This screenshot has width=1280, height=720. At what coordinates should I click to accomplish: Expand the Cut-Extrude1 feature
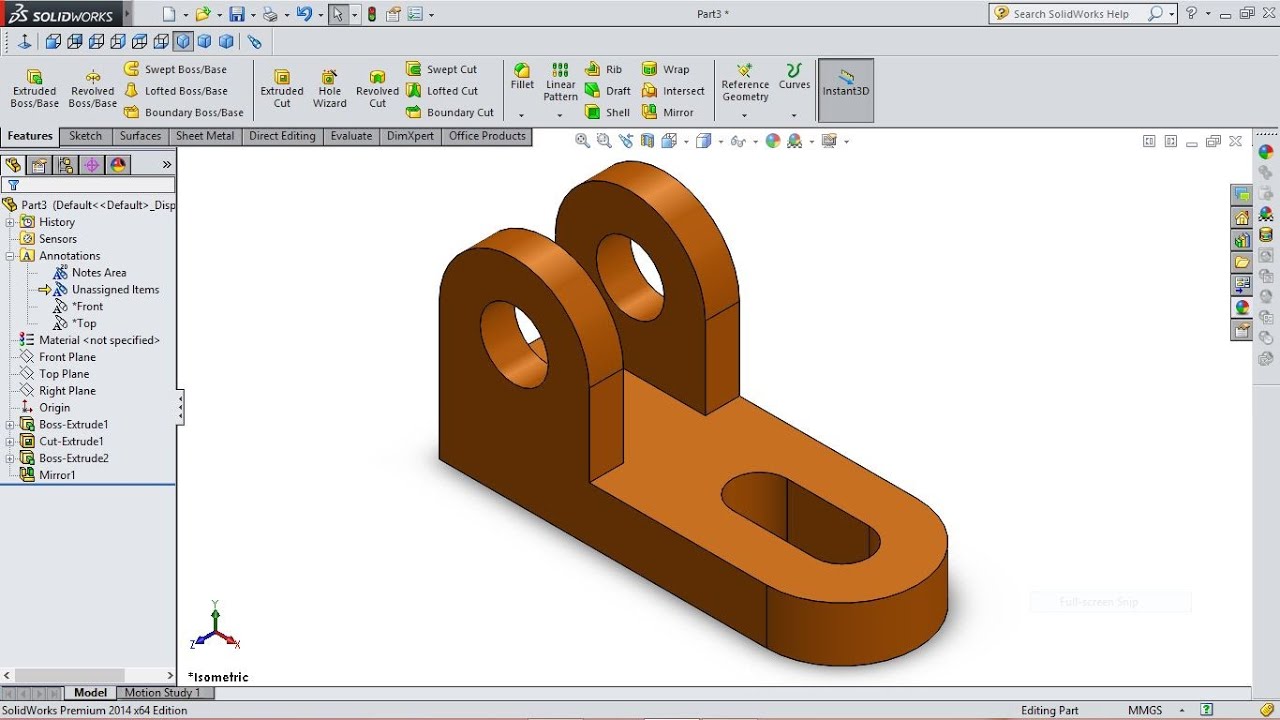pyautogui.click(x=10, y=442)
